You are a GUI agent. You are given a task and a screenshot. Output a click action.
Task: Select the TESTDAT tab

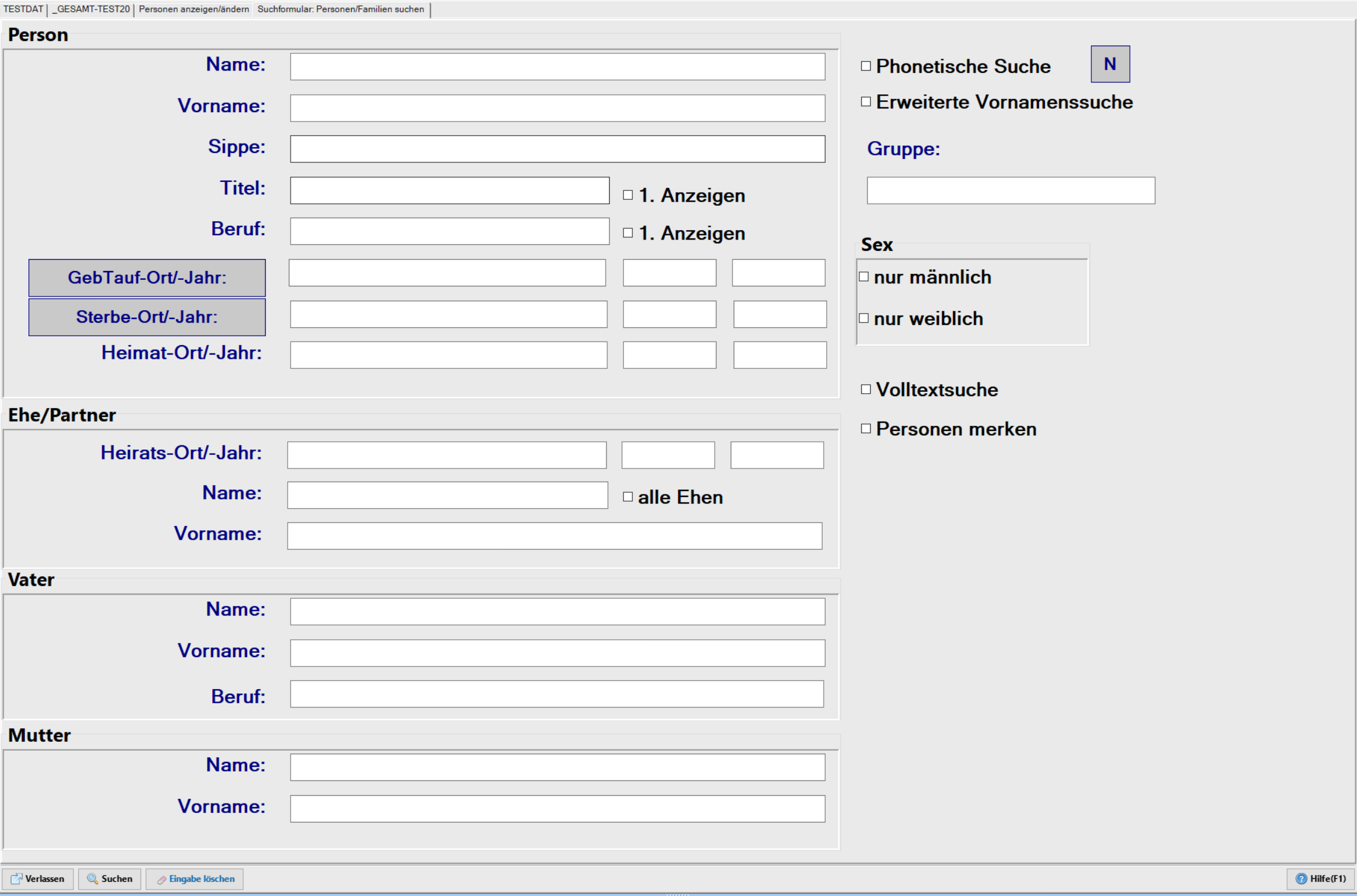(x=23, y=9)
